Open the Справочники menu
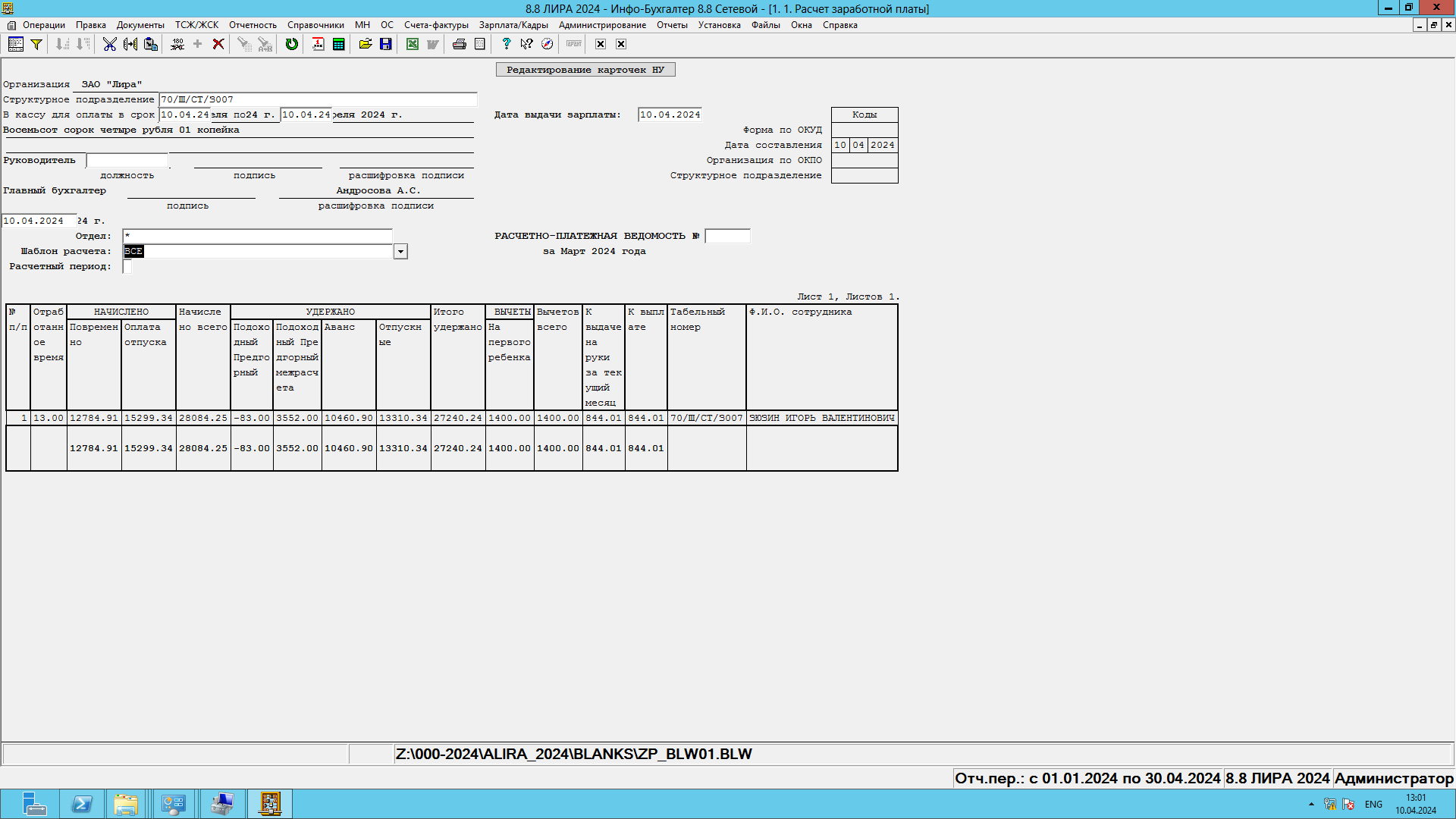The width and height of the screenshot is (1456, 819). coord(315,25)
